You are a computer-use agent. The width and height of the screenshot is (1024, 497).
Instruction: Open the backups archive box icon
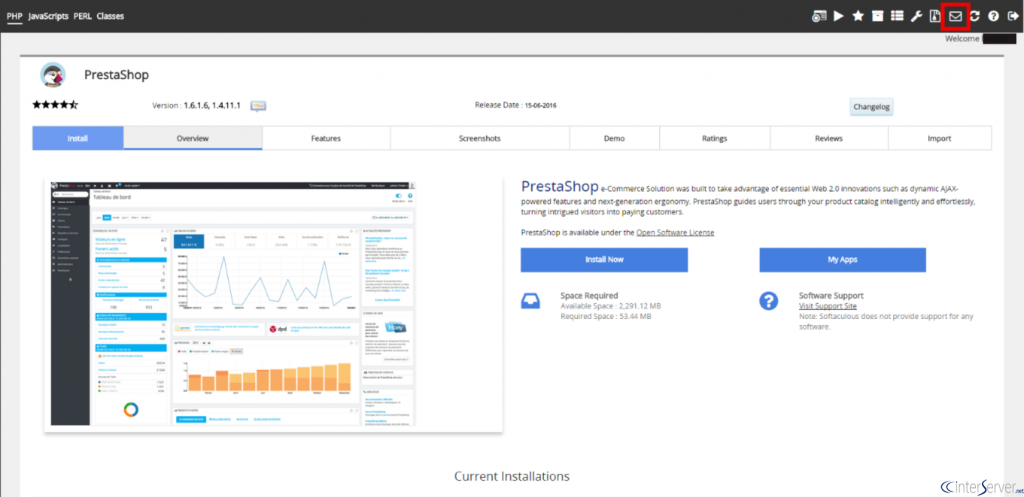877,16
